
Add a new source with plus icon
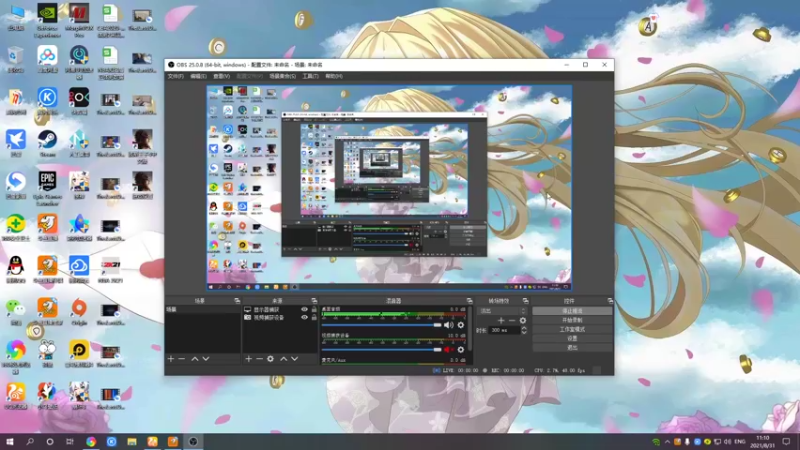[x=248, y=359]
